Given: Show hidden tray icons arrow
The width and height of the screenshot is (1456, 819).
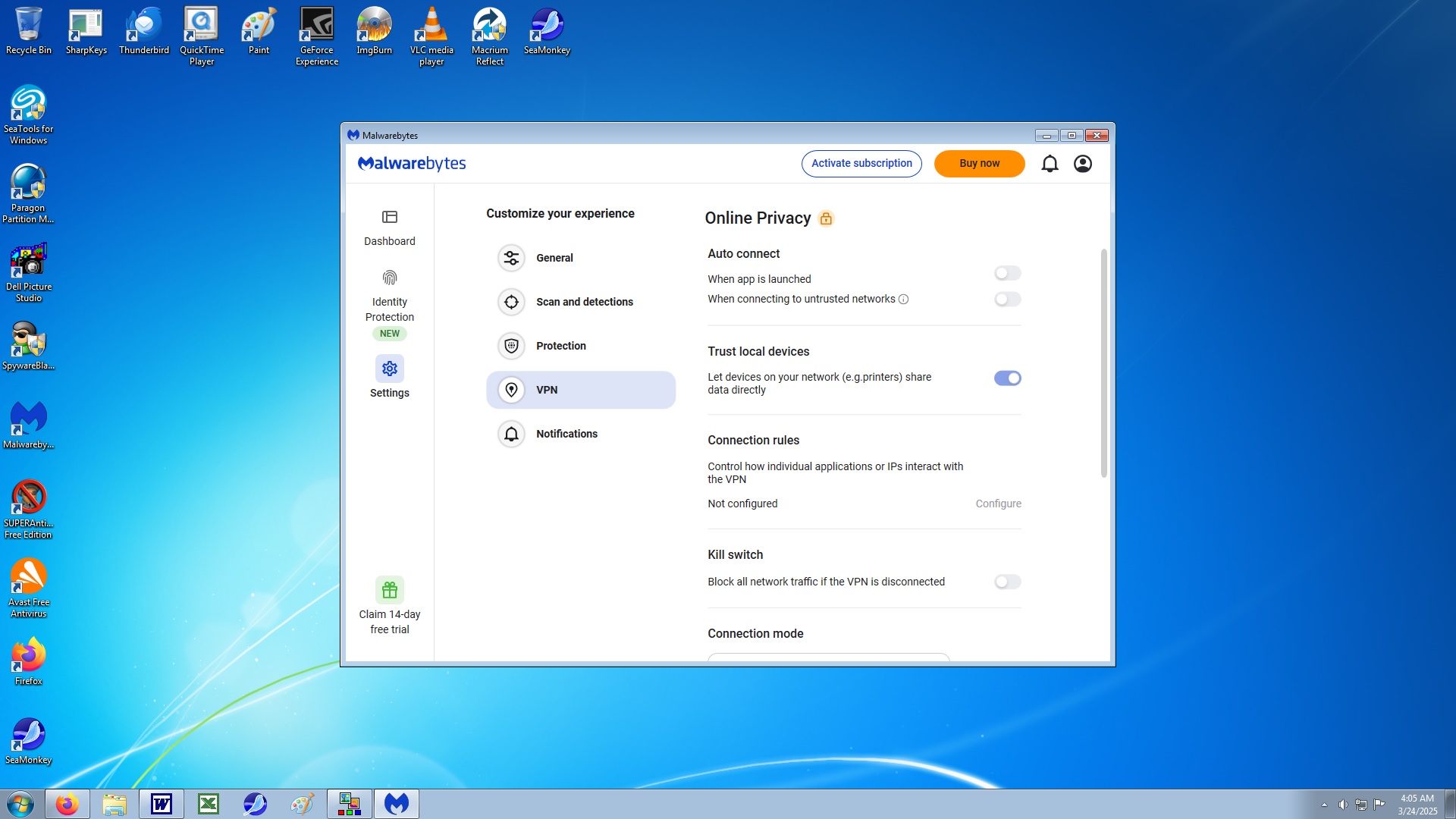Looking at the screenshot, I should 1324,805.
